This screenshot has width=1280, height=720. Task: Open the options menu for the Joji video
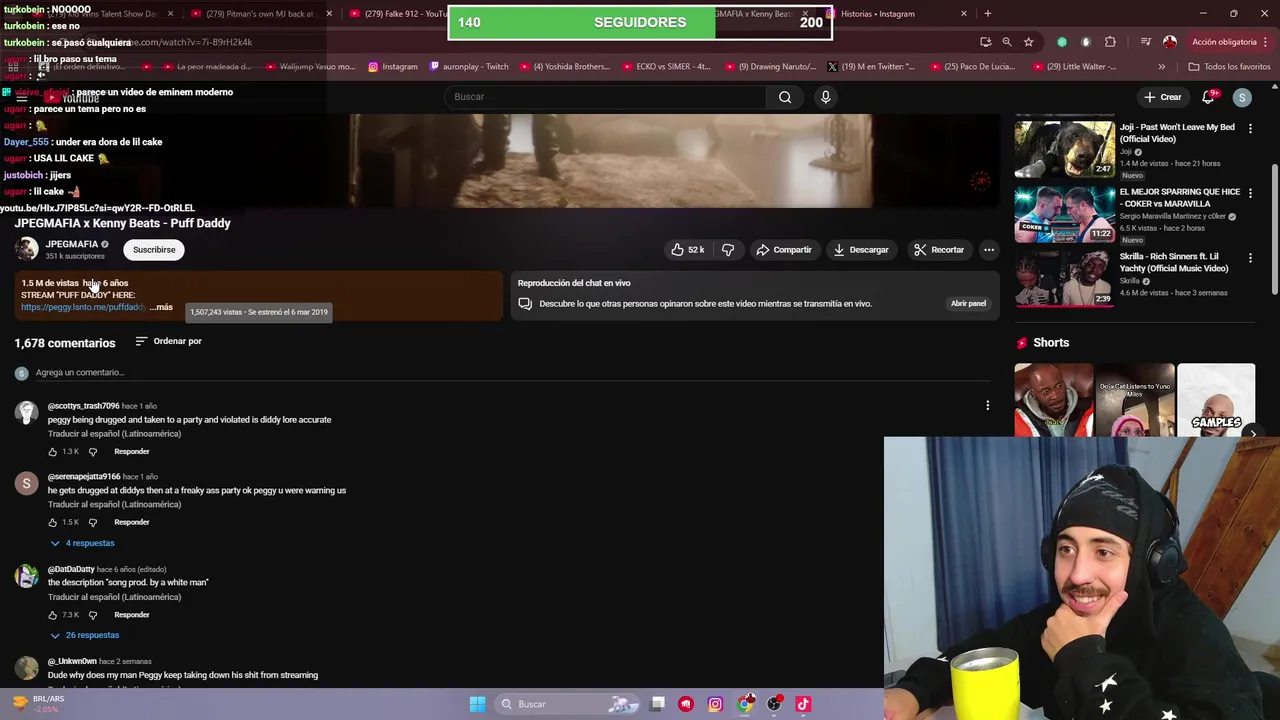(x=1250, y=129)
